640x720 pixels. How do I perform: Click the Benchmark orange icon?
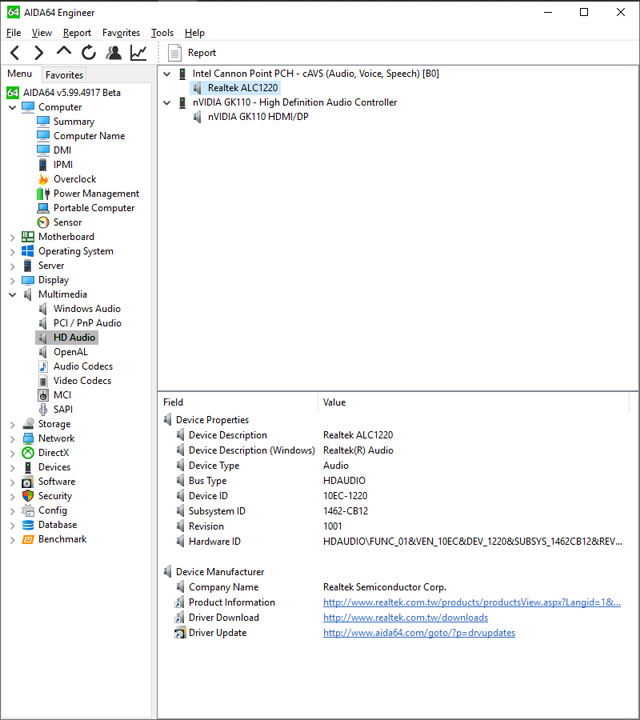click(x=28, y=539)
